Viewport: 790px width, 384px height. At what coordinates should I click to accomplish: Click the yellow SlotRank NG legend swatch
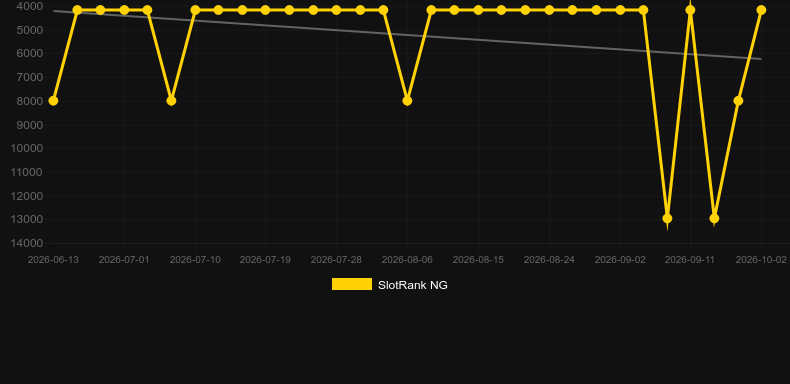[x=352, y=284]
